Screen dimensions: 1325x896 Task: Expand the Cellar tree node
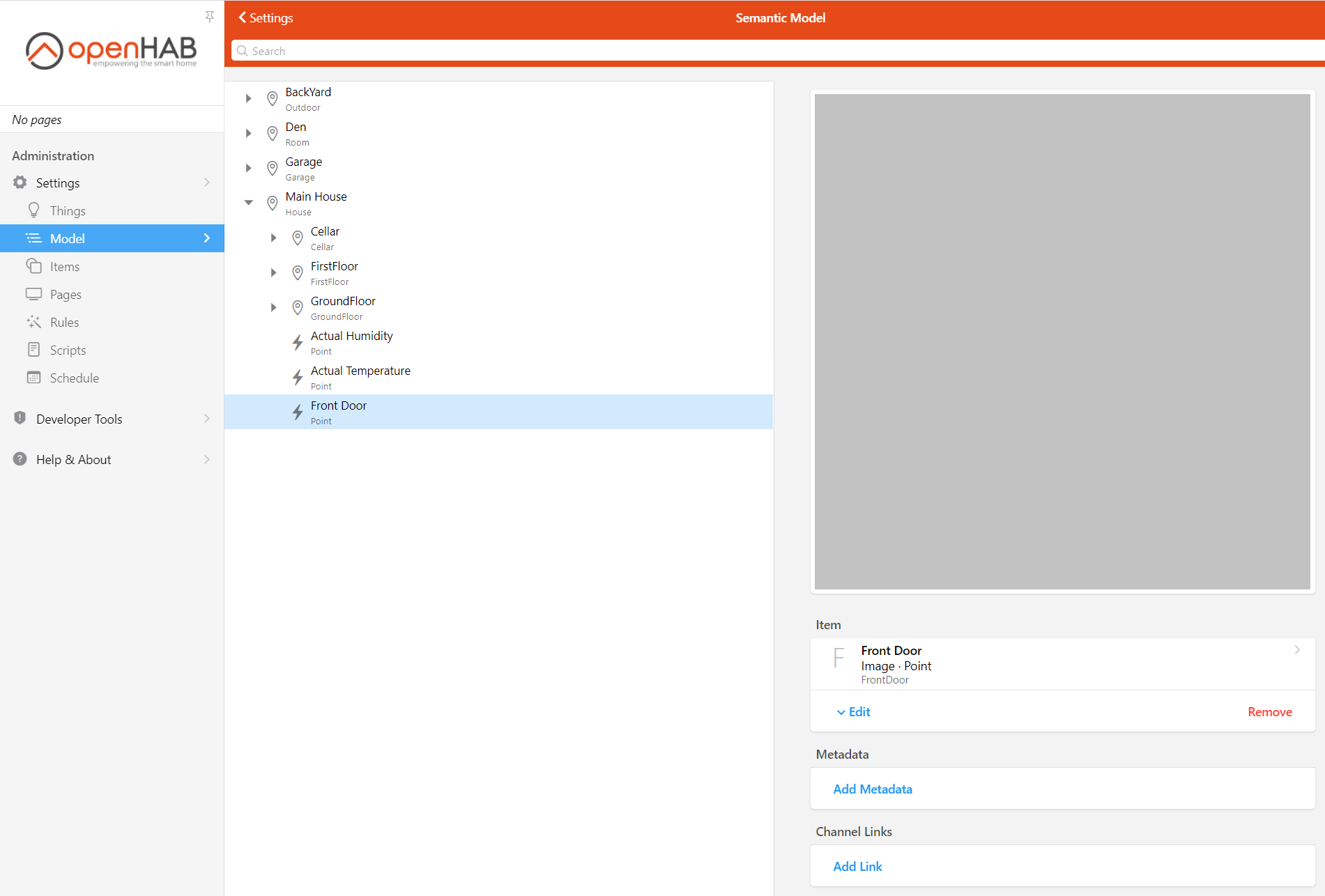click(274, 238)
